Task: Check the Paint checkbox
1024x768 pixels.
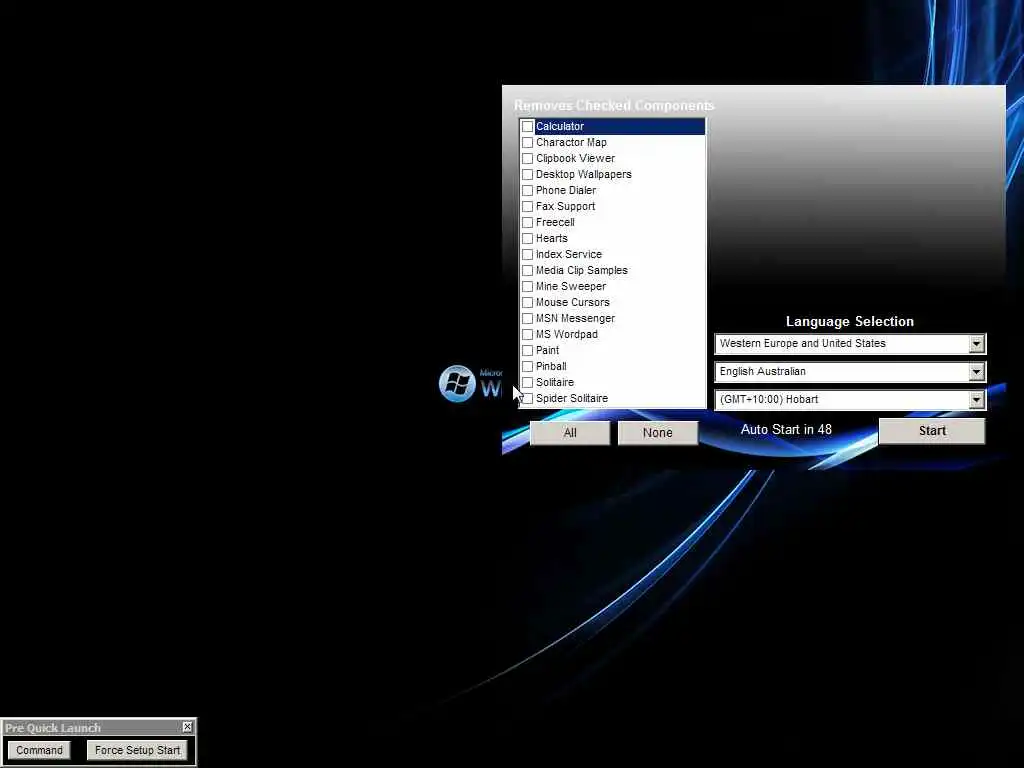Action: (x=528, y=350)
